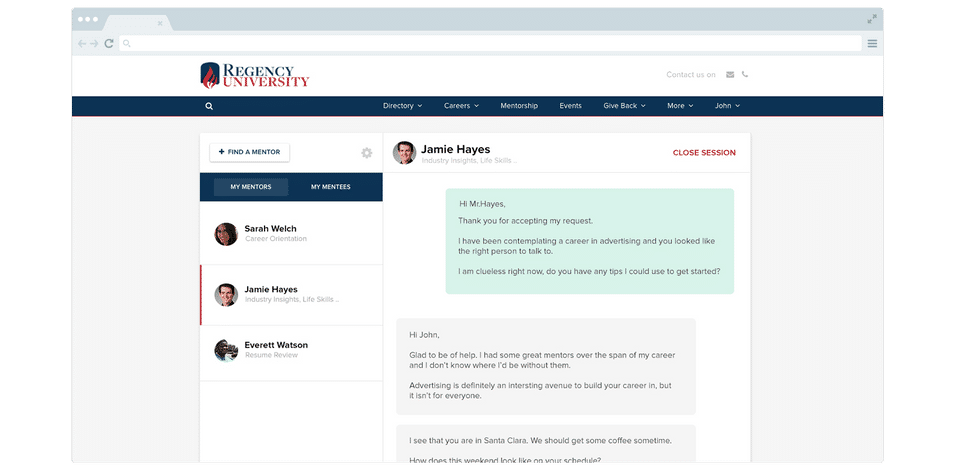The height and width of the screenshot is (474, 960).
Task: Click the Jamie Hayes chat header name
Action: click(456, 149)
